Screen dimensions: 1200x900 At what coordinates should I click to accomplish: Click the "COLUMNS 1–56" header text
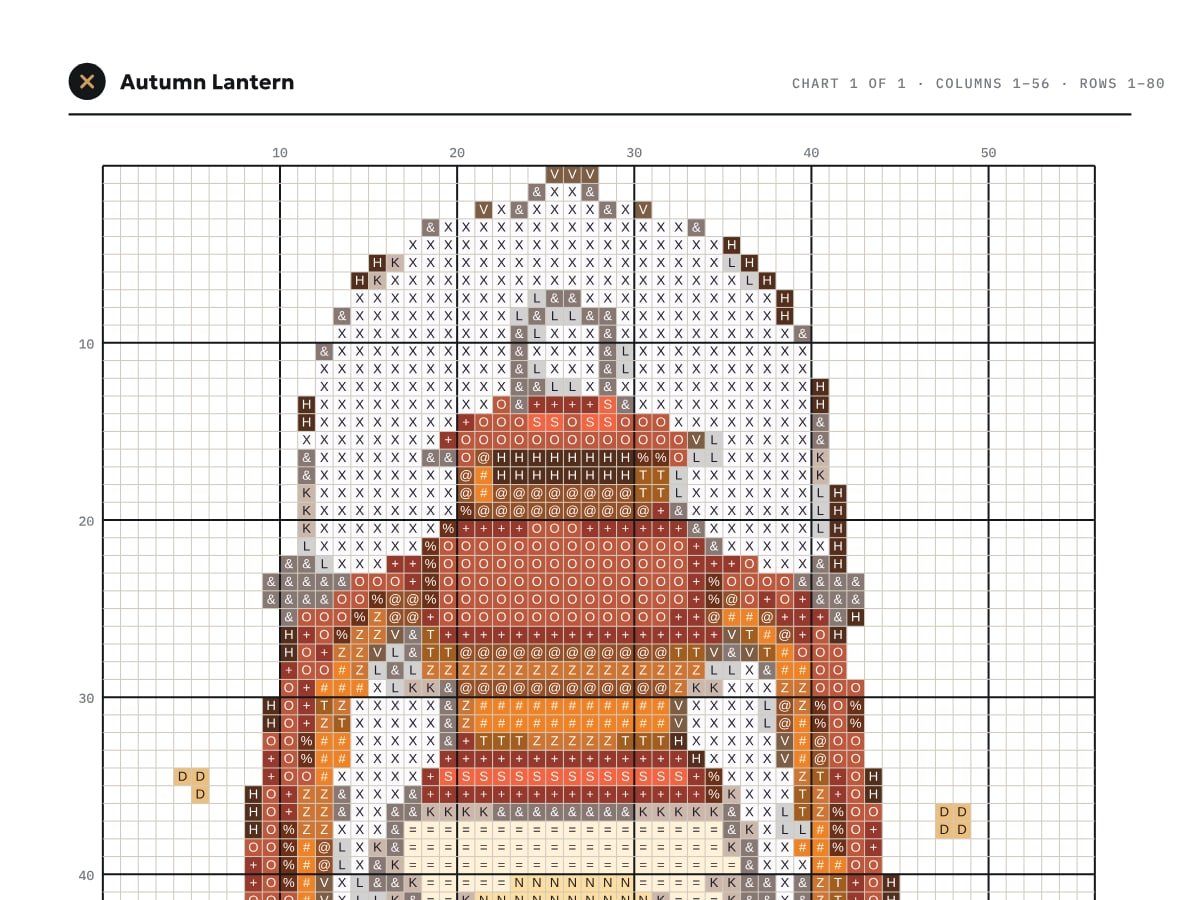tap(993, 83)
